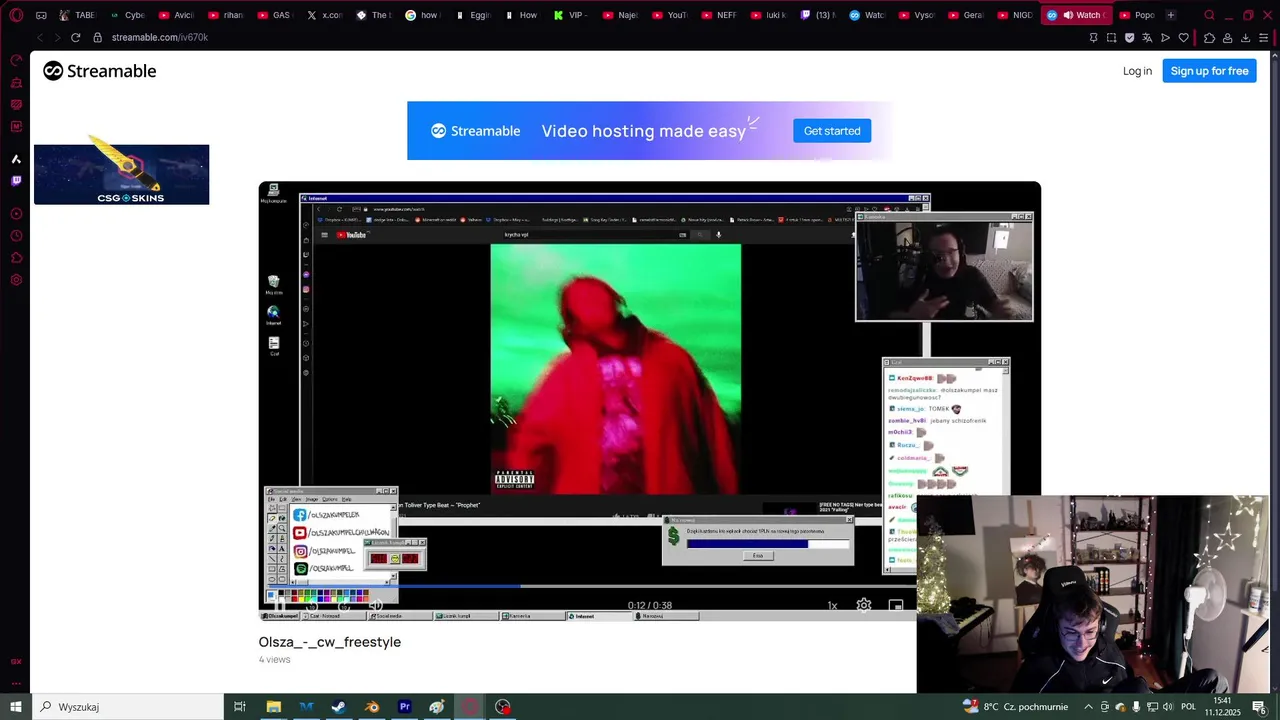This screenshot has width=1280, height=720.
Task: Toggle picture-in-picture icon on video player
Action: [x=896, y=605]
